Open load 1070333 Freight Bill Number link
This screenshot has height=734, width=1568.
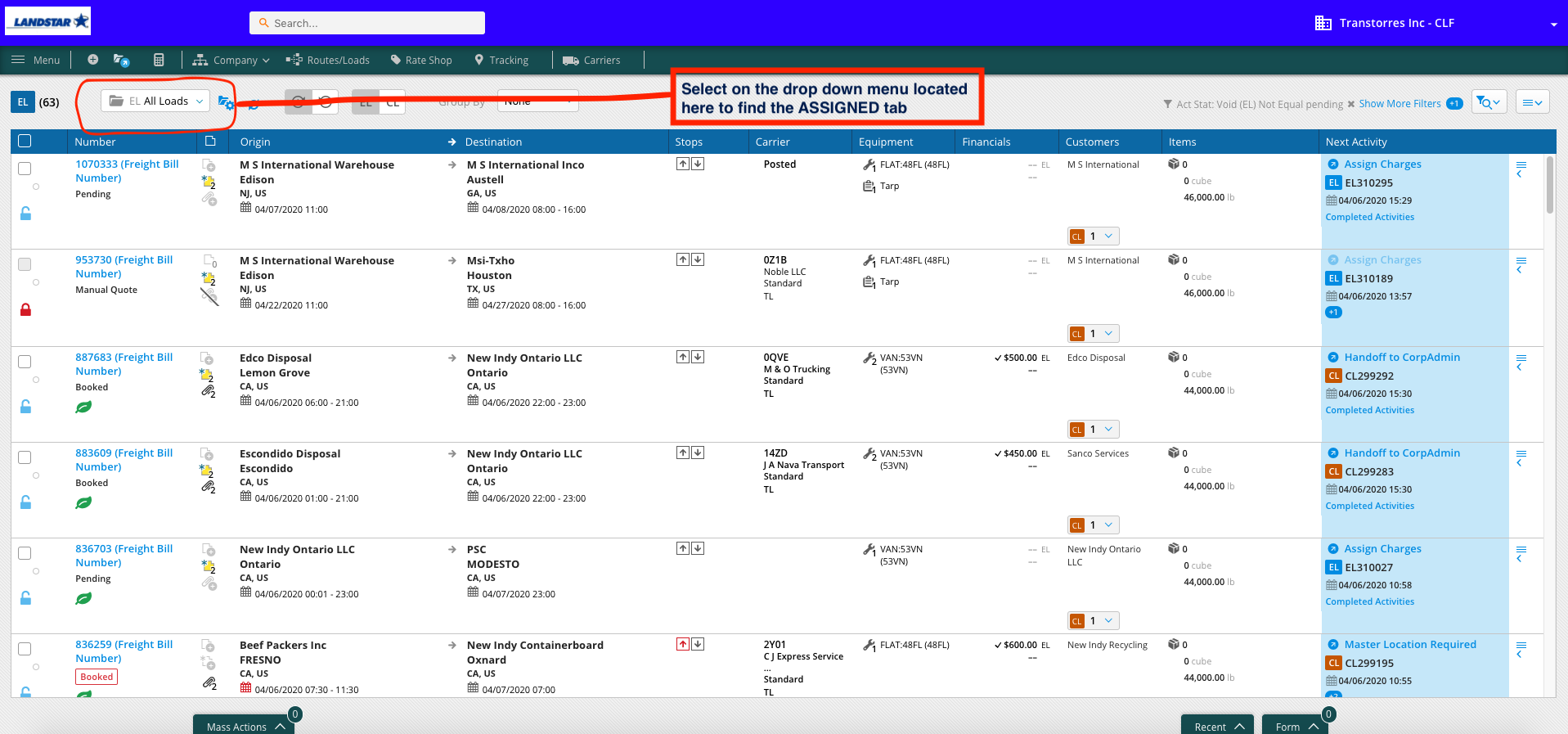point(127,171)
